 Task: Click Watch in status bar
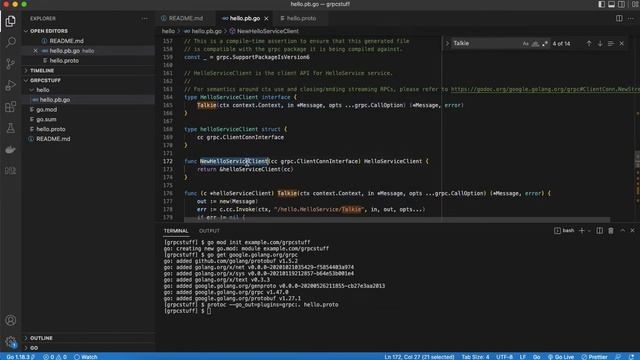click(x=86, y=357)
